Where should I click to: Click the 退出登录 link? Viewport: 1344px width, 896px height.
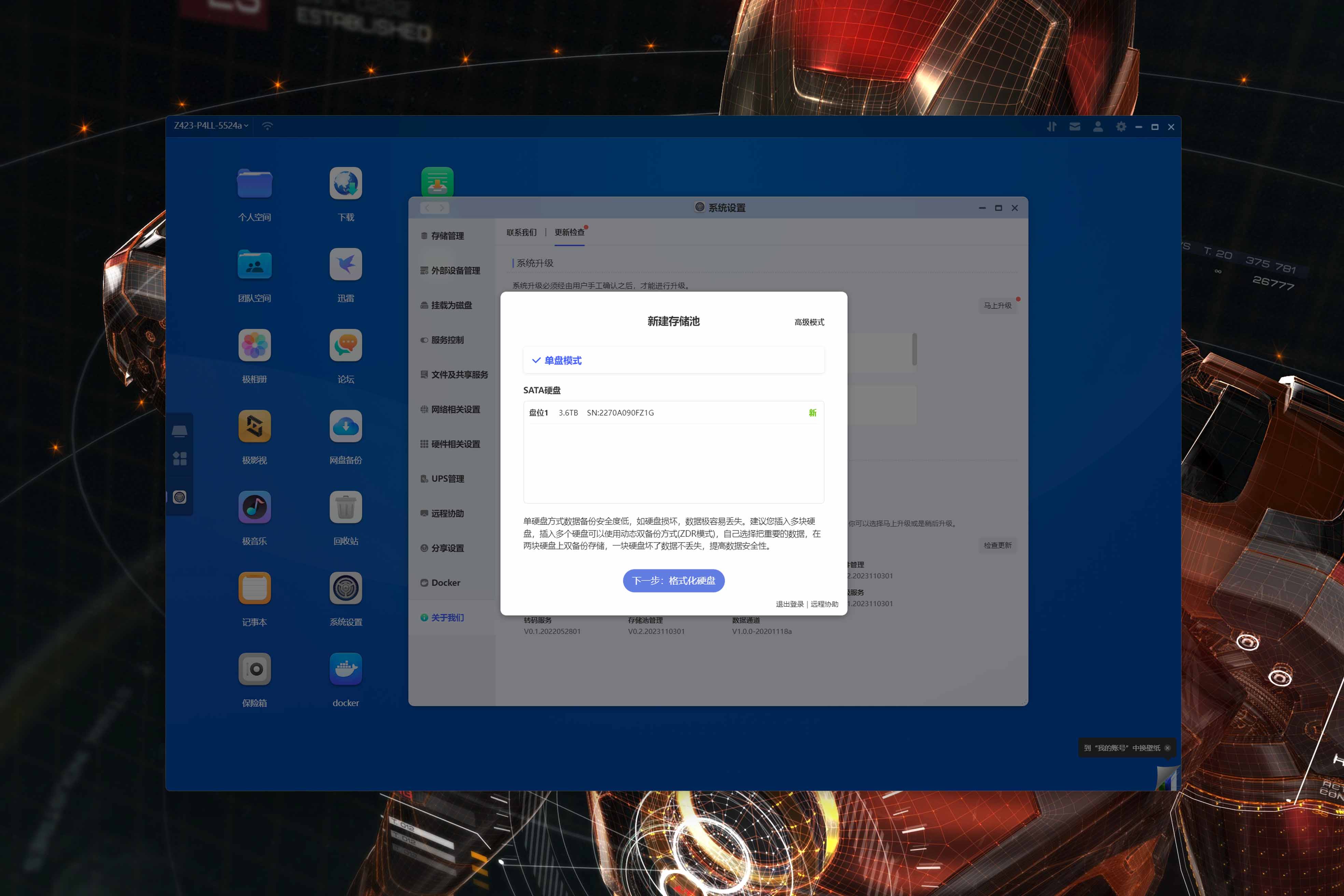(789, 605)
